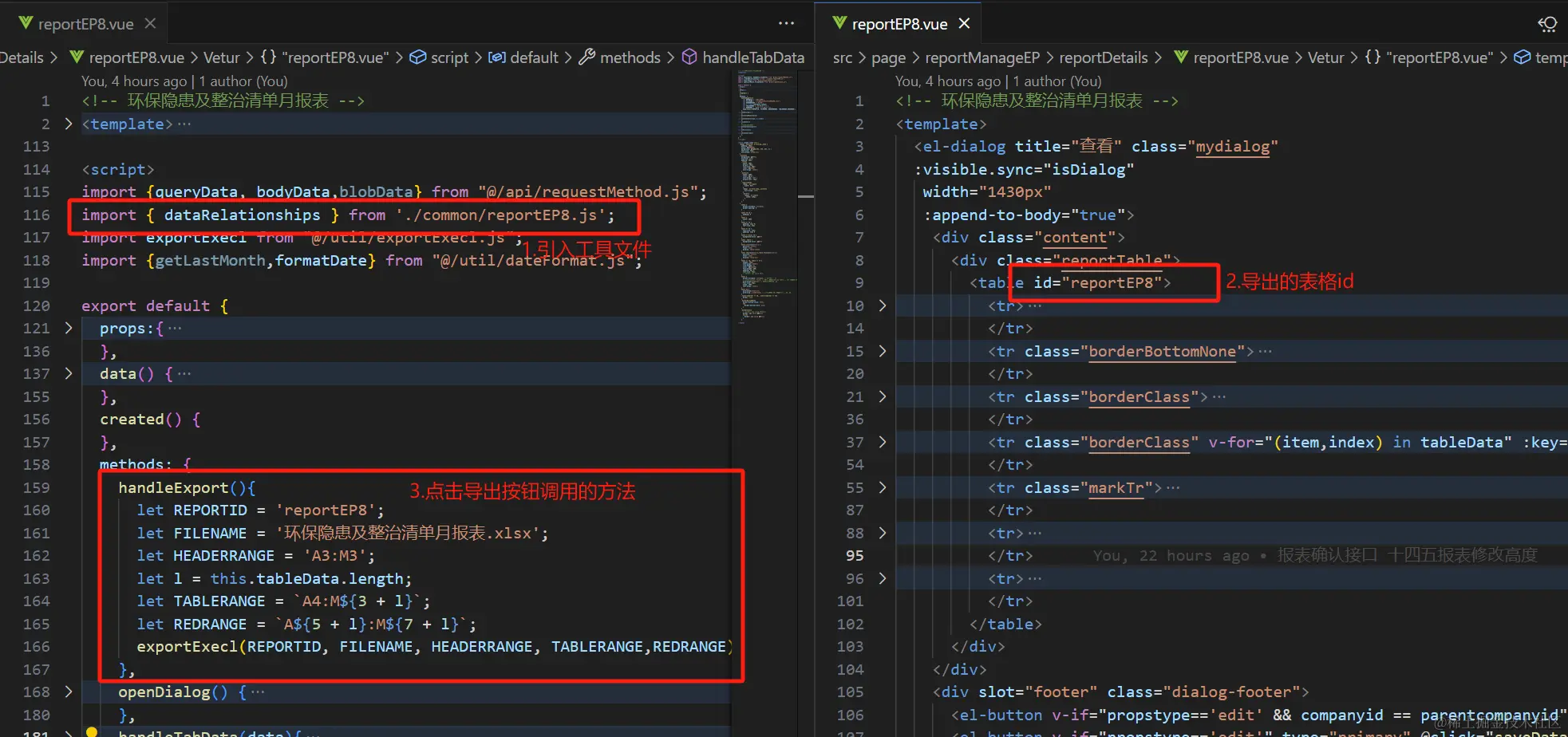Click line number 102 in right editor gutter

pyautogui.click(x=851, y=624)
